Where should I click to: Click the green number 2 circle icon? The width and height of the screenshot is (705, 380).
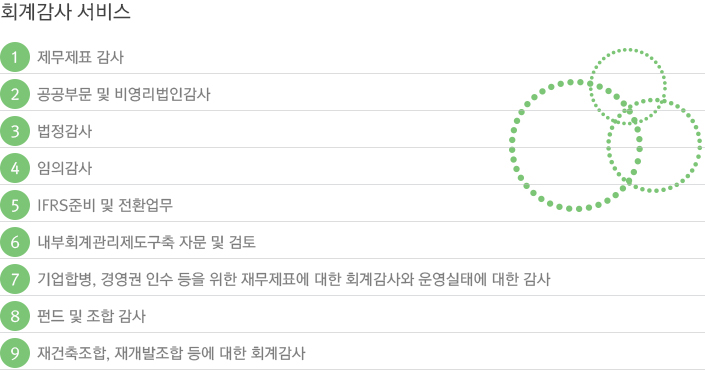click(15, 94)
